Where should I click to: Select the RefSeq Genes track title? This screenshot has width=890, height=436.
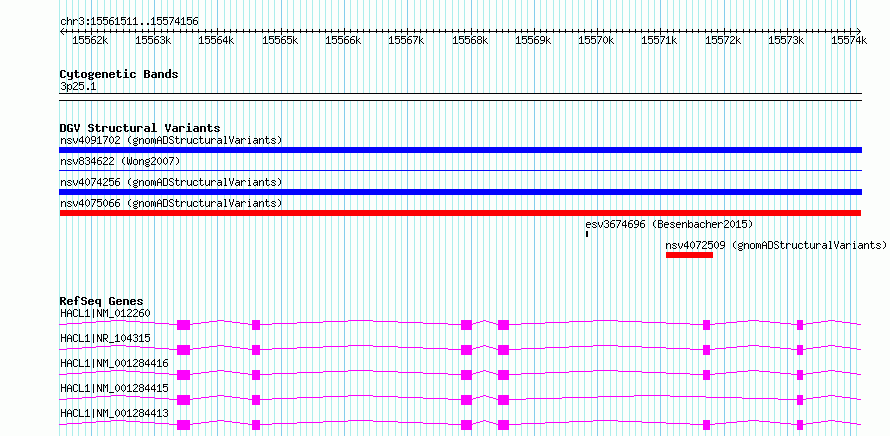pyautogui.click(x=102, y=301)
